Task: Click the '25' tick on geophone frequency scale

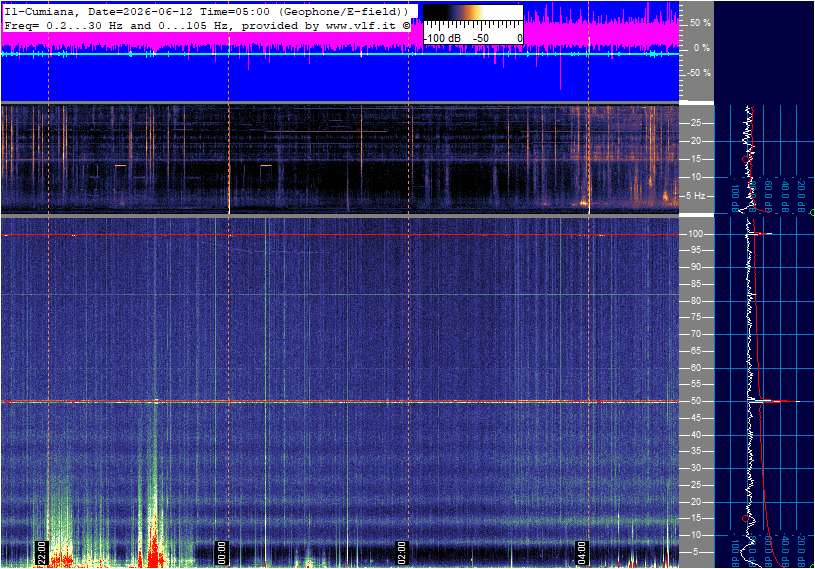Action: pos(695,123)
